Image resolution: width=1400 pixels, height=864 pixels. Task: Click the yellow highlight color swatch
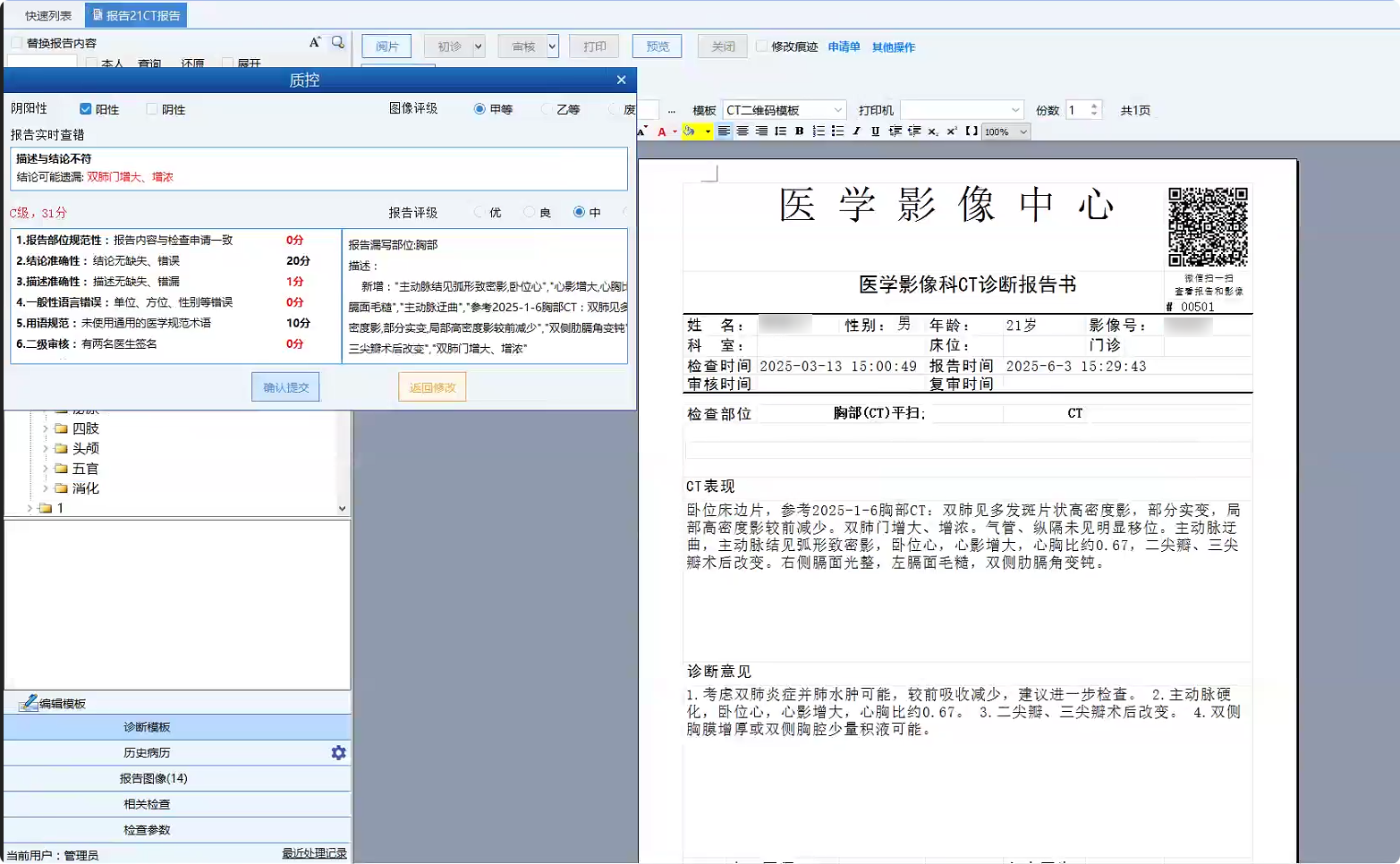(688, 131)
